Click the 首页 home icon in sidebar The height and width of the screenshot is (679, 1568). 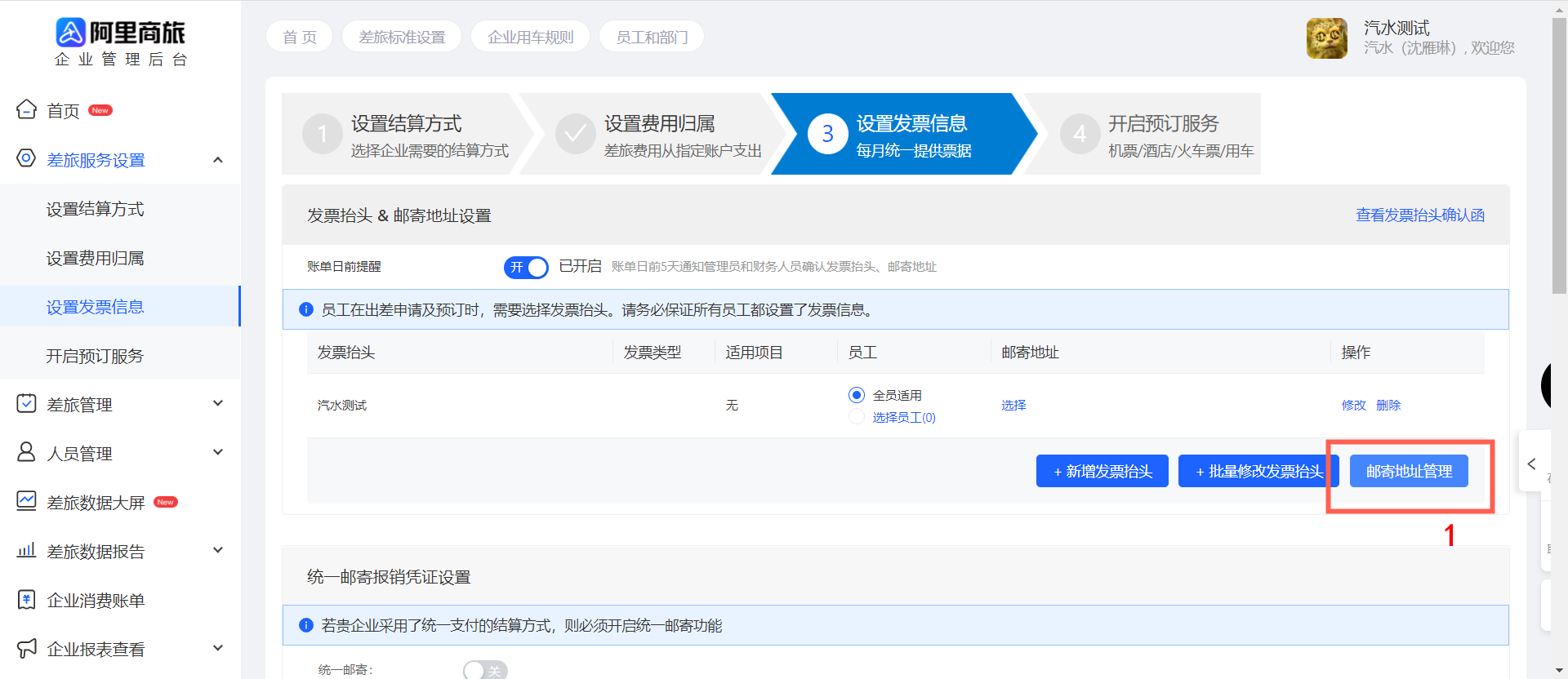26,109
